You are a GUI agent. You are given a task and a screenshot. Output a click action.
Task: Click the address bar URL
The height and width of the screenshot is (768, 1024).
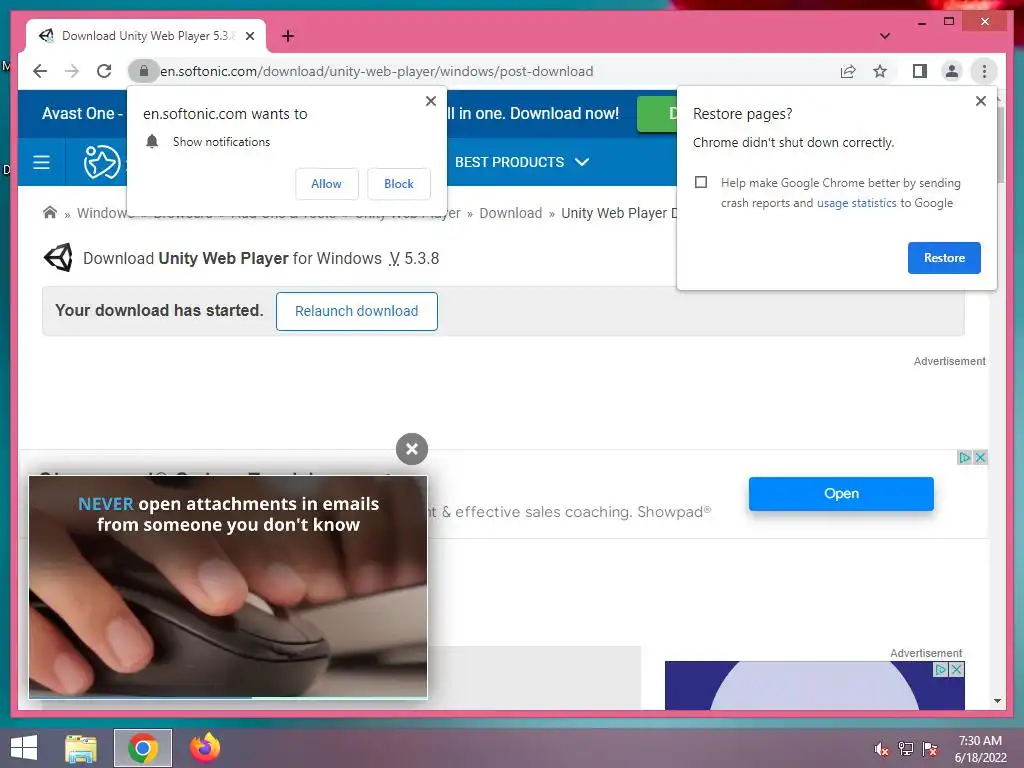point(377,71)
